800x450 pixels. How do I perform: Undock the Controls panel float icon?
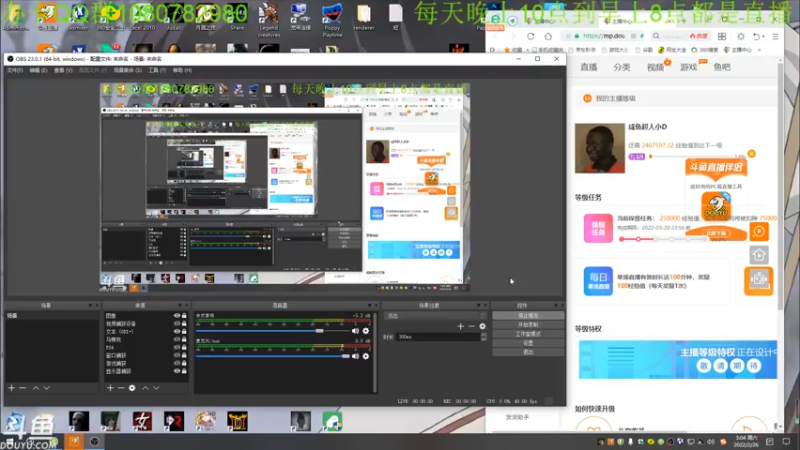(x=556, y=306)
